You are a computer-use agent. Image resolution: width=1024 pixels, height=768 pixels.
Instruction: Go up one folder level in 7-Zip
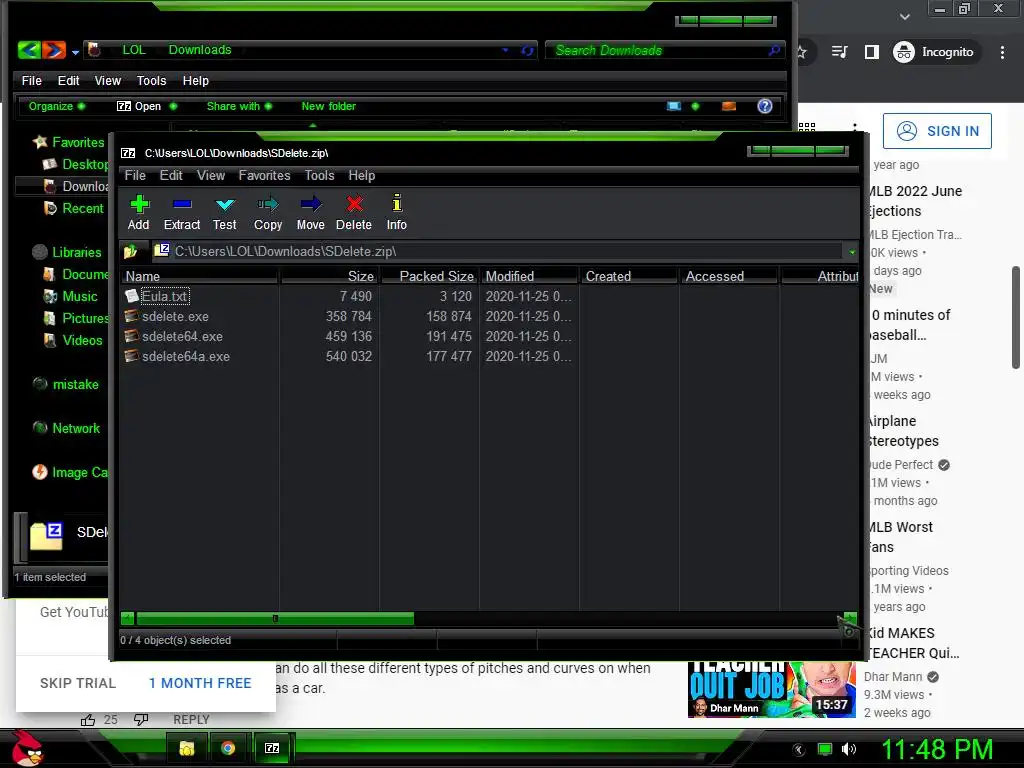[130, 251]
